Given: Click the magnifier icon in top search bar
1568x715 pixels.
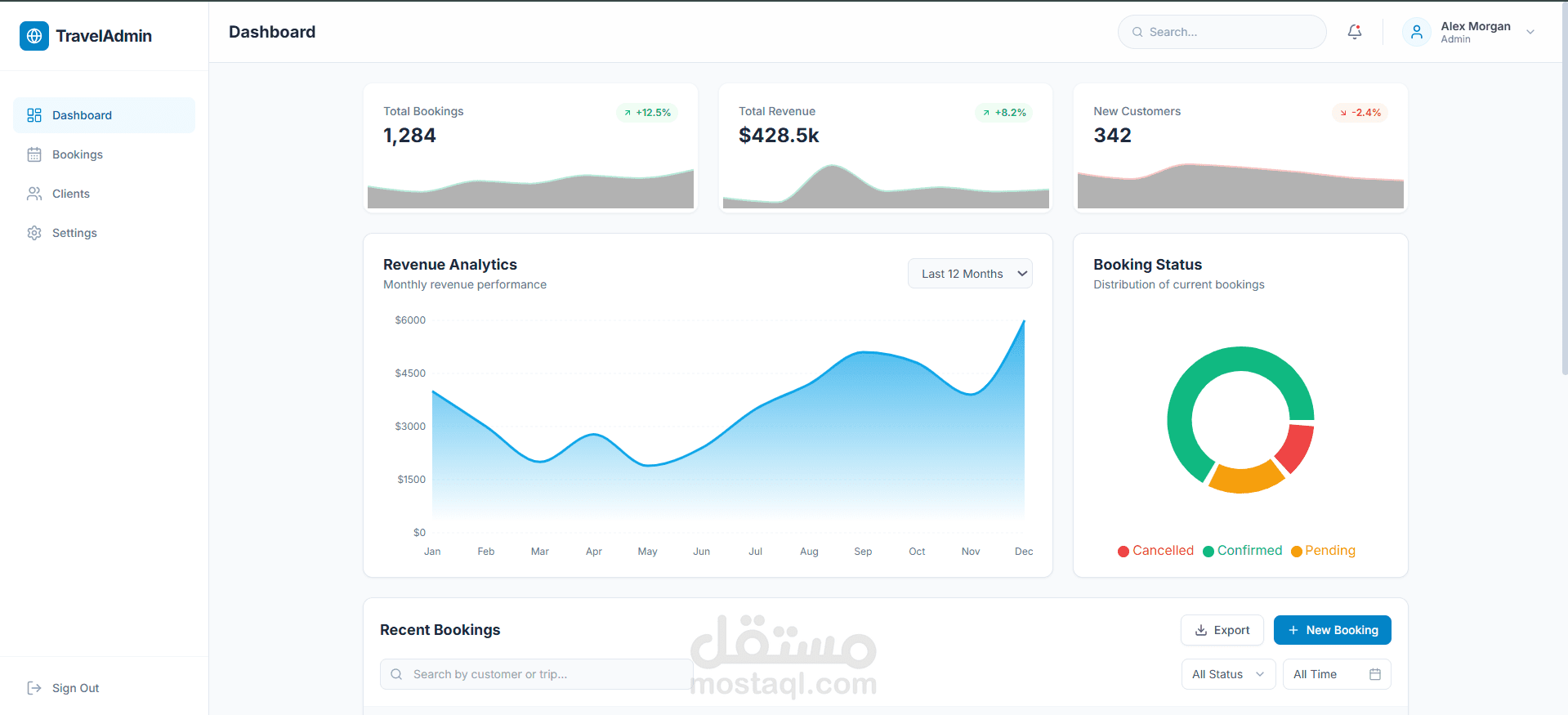Looking at the screenshot, I should 1137,32.
